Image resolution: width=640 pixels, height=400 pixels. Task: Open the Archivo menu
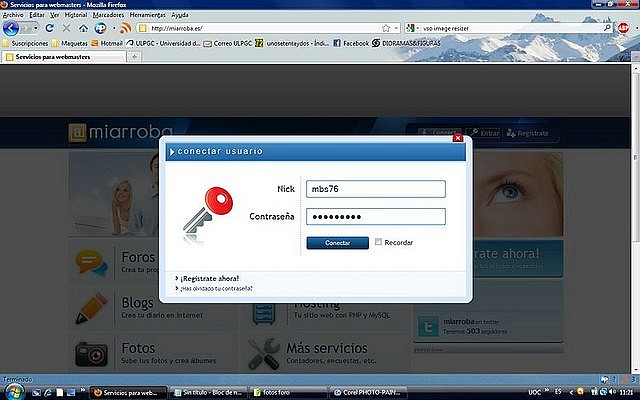(13, 15)
